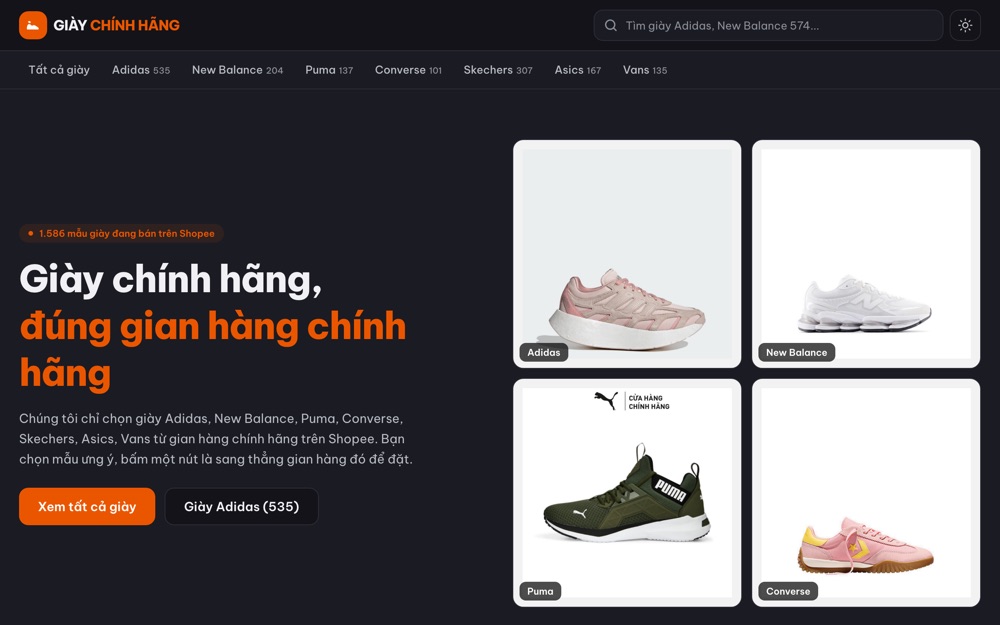Focus the shoe search input field

point(768,26)
